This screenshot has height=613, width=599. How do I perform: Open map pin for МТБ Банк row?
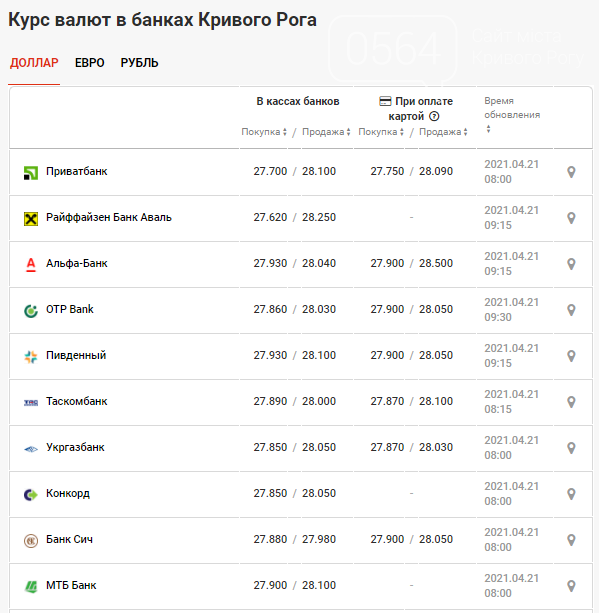[x=571, y=586]
